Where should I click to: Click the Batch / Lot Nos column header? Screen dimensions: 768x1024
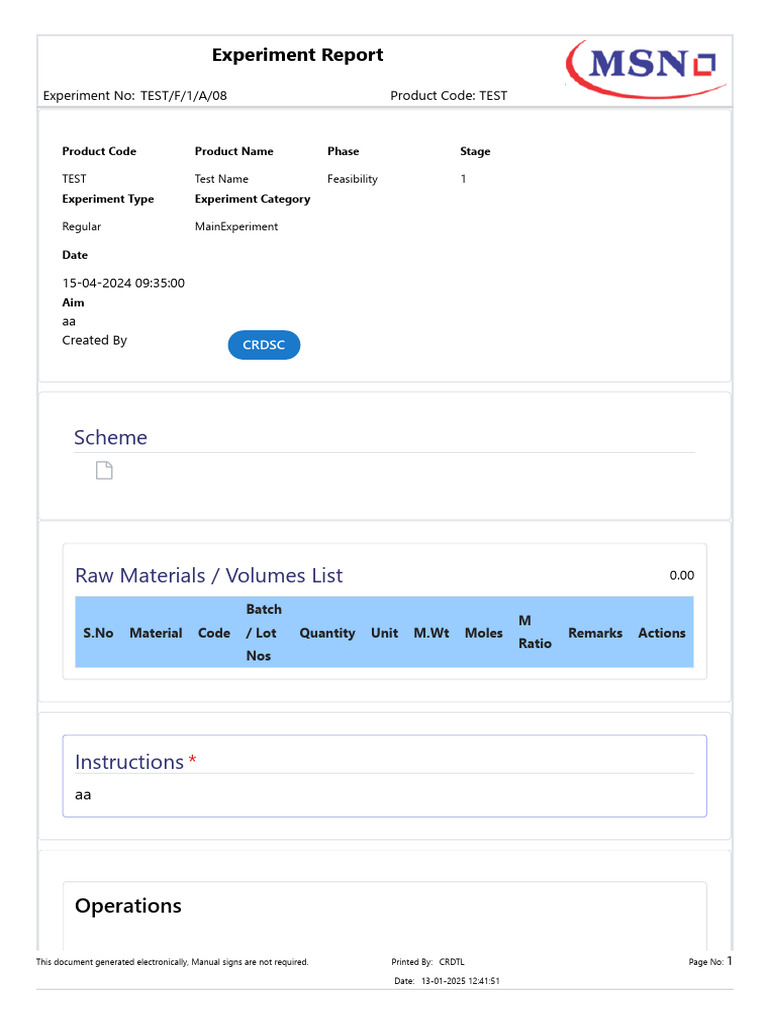[264, 632]
